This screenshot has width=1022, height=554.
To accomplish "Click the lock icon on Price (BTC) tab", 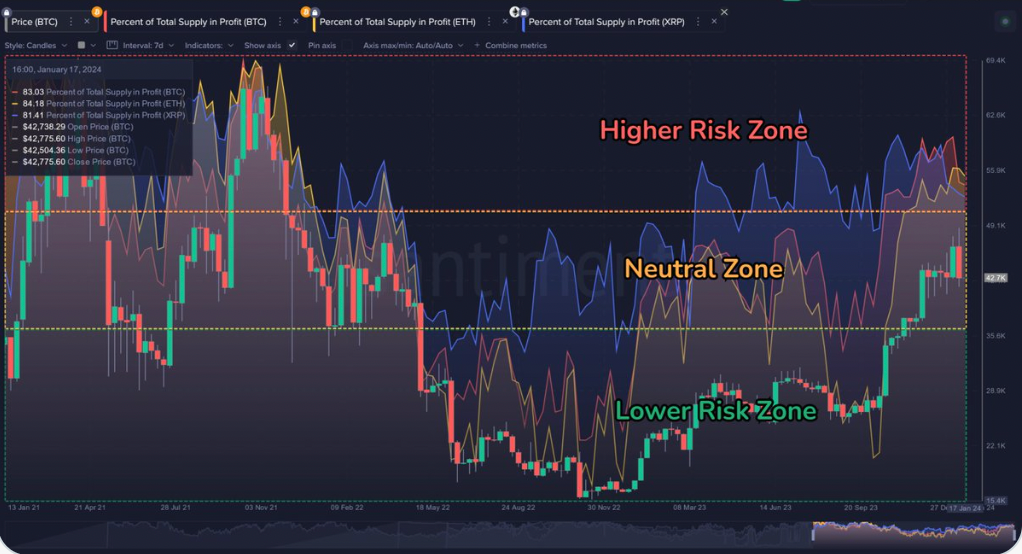I will click(7, 12).
